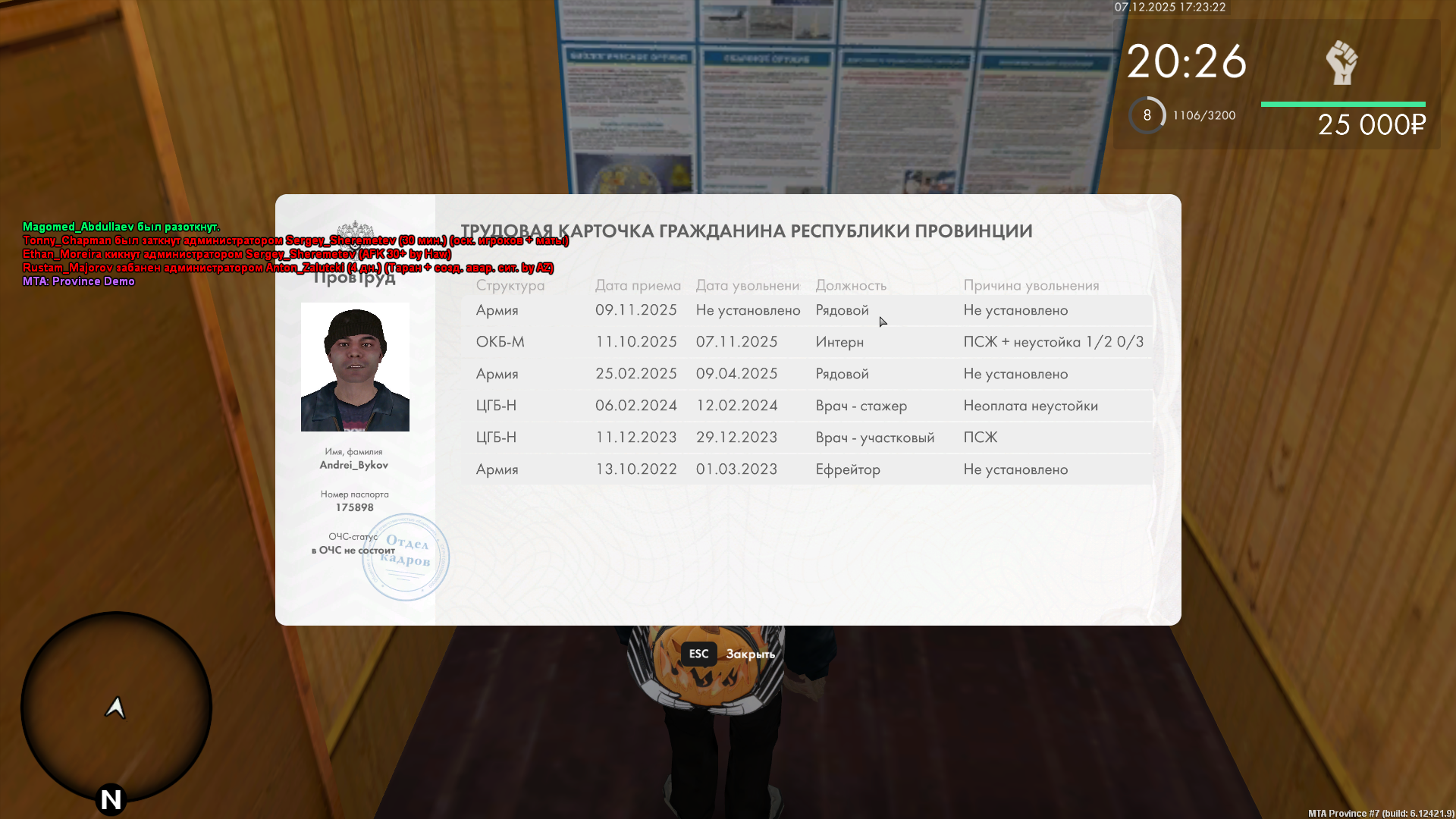Click the N compass marker on the radar
This screenshot has height=819, width=1456.
click(111, 799)
